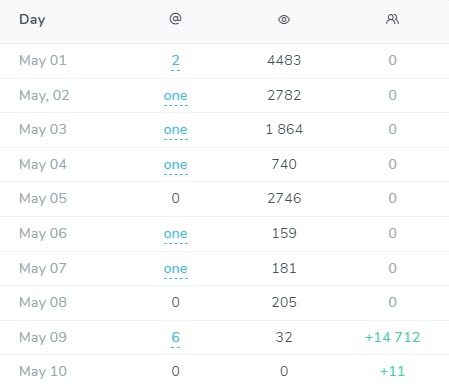The image size is (449, 388).
Task: Open the 2 mentions link for May 01
Action: tap(175, 61)
